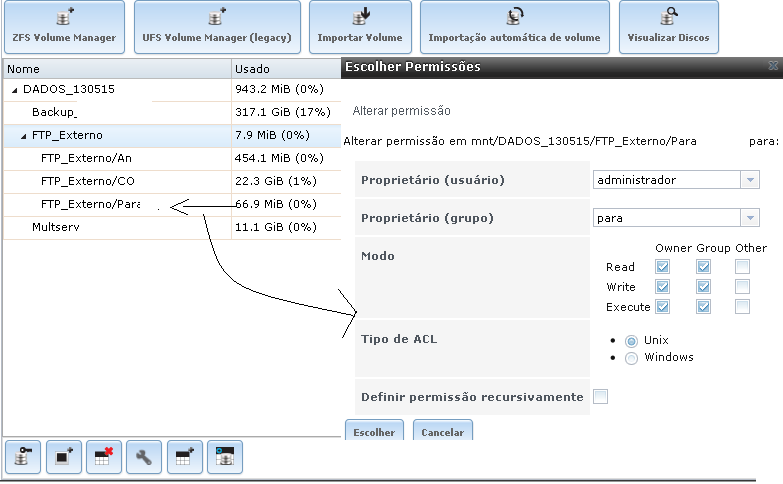Click destroy dataset red X icon
The width and height of the screenshot is (783, 484).
(x=104, y=457)
